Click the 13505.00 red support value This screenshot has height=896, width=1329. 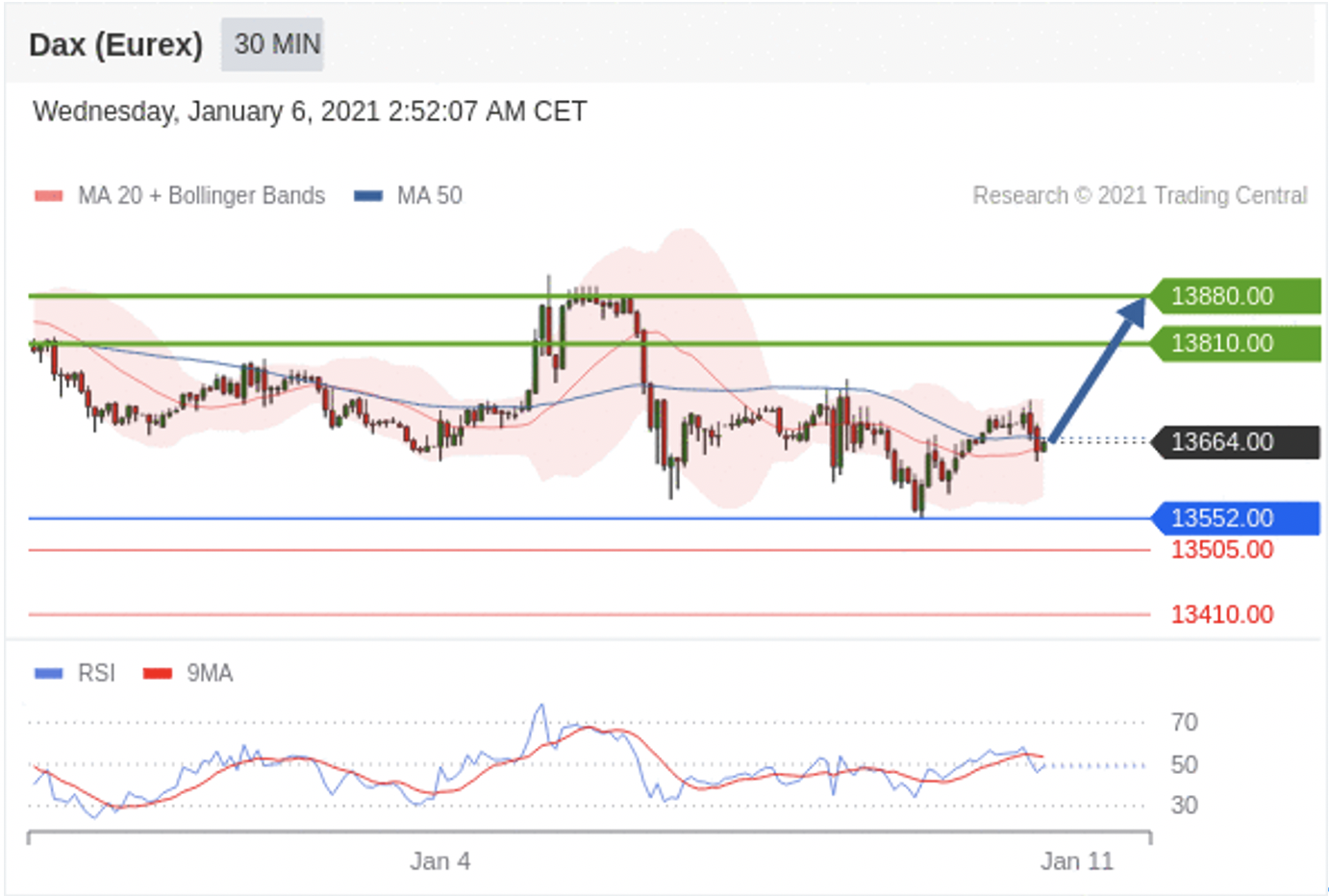[x=1222, y=550]
